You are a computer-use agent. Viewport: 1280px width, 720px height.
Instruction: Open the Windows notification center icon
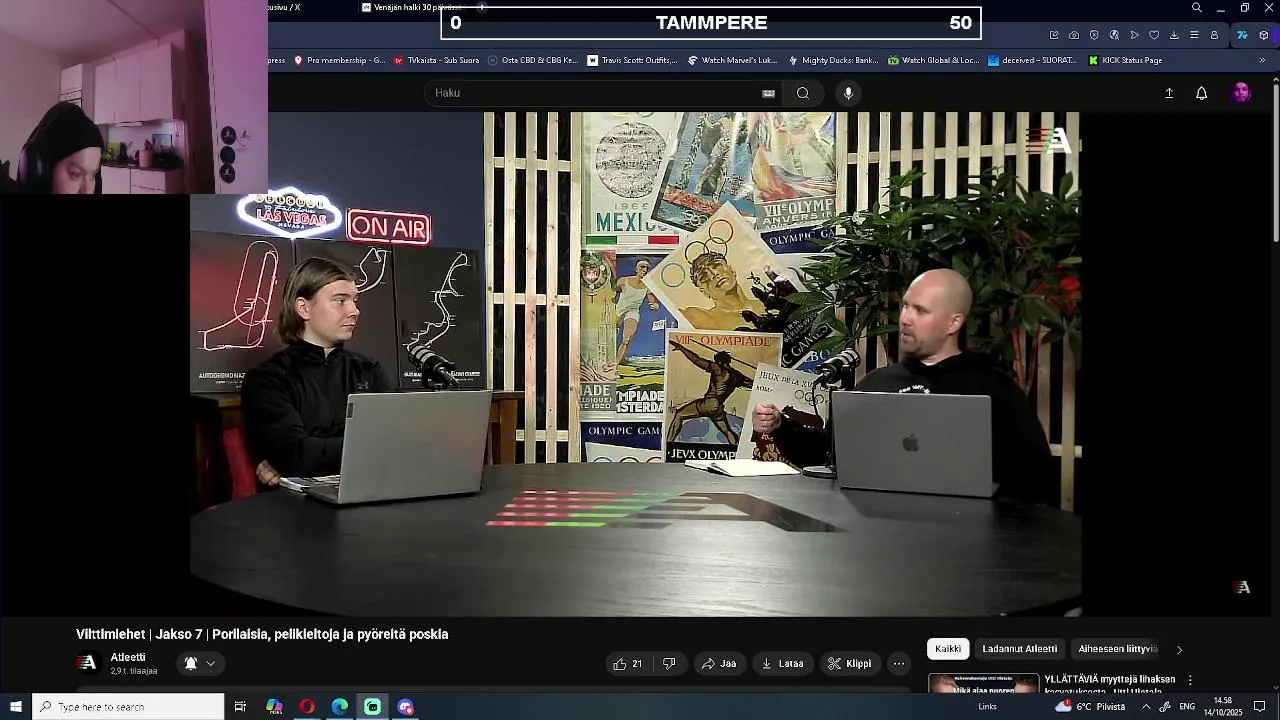[1260, 707]
